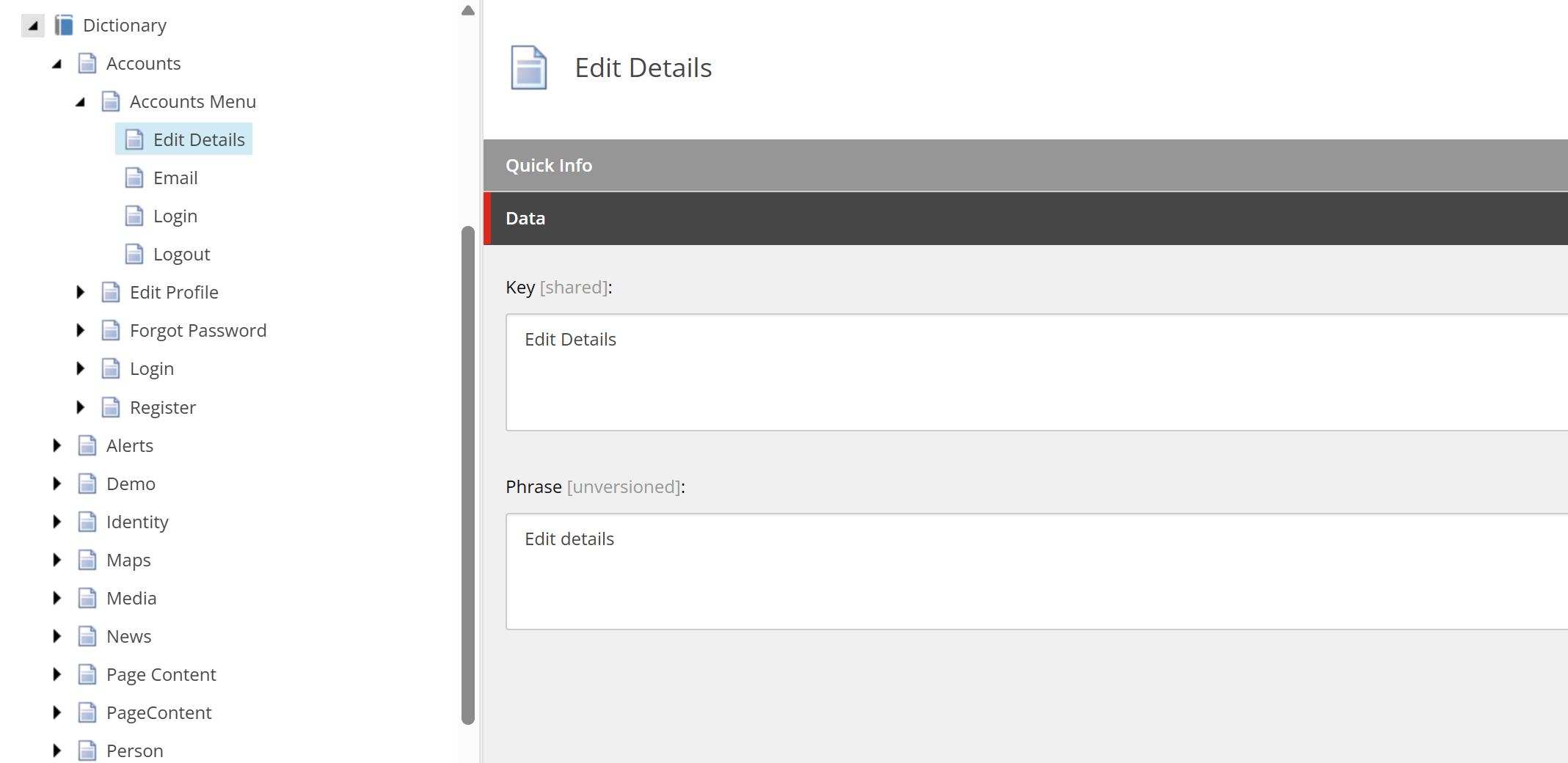The image size is (1568, 763).
Task: Click the Forgot Password document icon
Action: tap(111, 330)
